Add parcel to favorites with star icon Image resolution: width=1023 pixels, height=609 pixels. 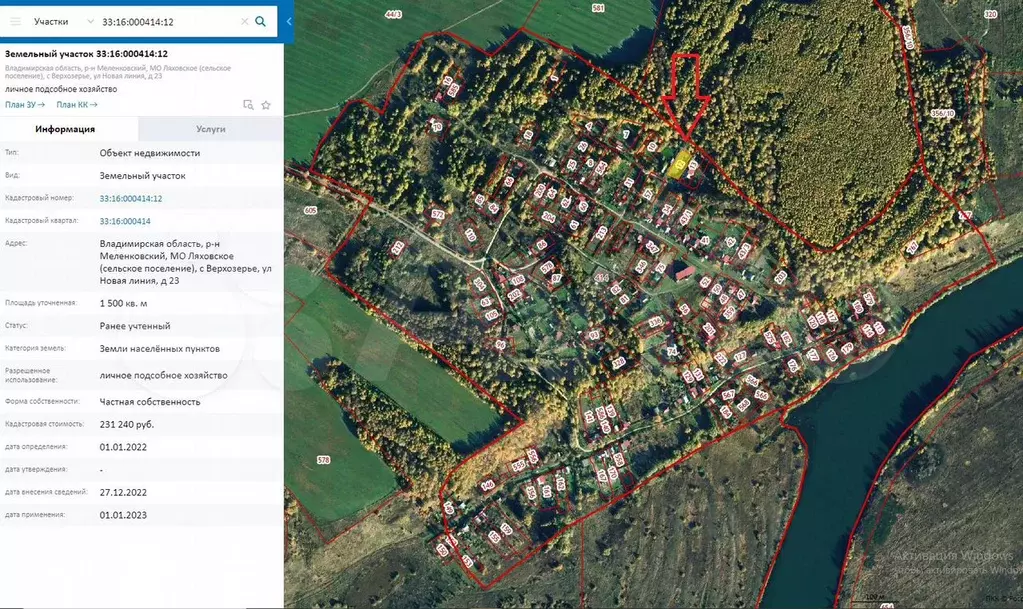click(x=266, y=105)
